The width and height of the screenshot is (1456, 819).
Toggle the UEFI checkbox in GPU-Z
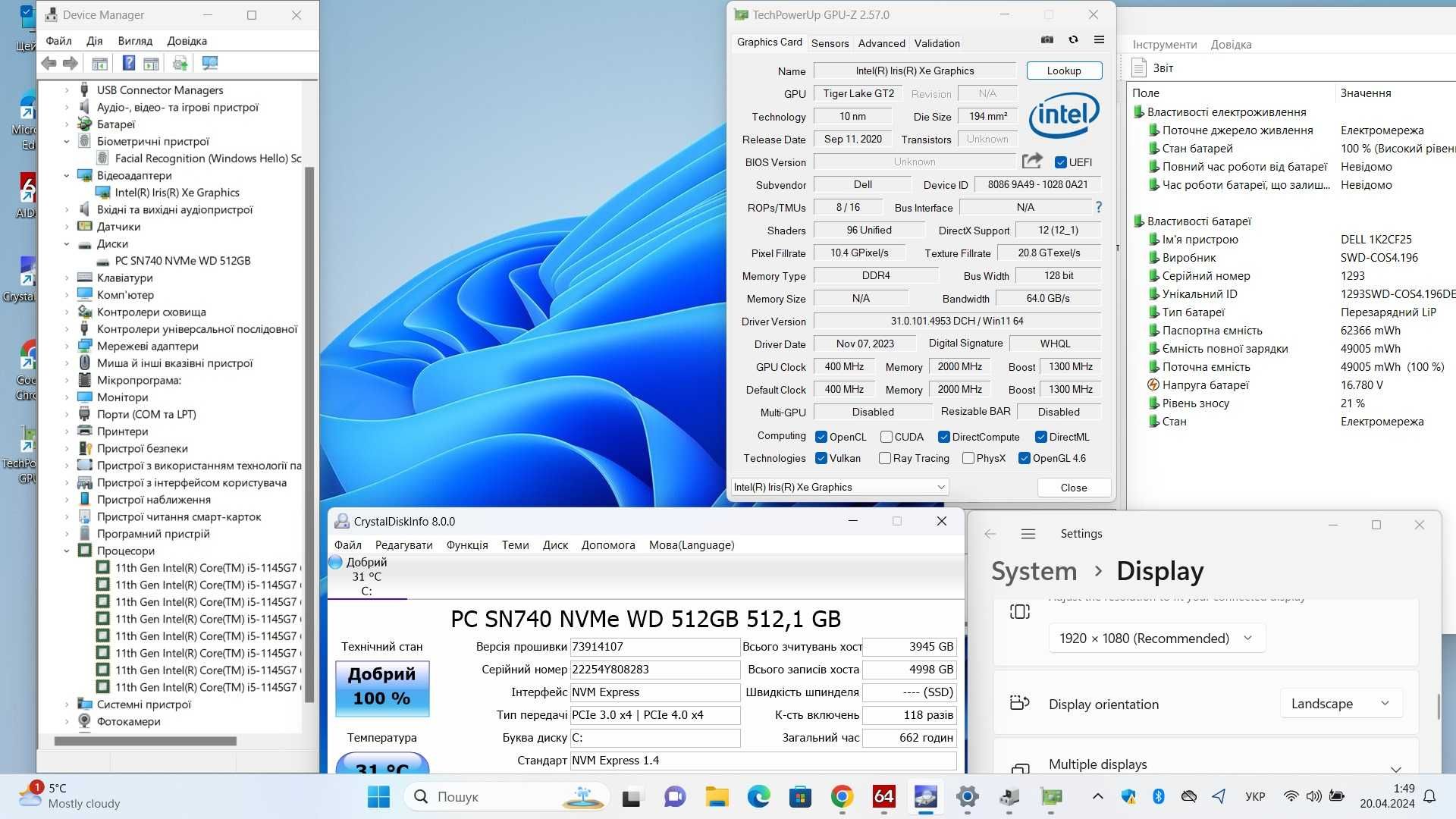(1060, 162)
